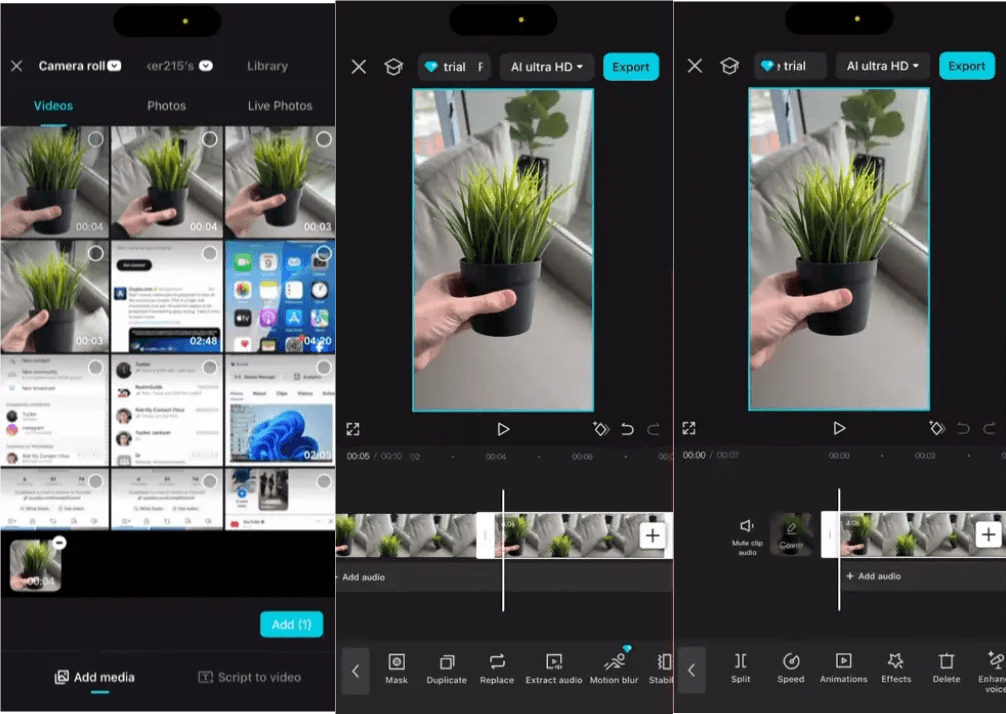Screen dimensions: 1006x714
Task: Tap the Duplicate clip icon
Action: [447, 662]
